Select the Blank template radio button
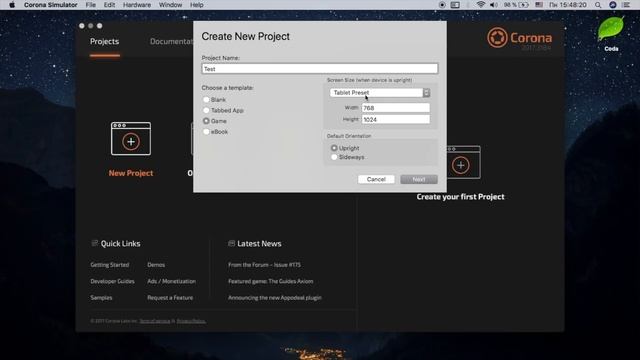The height and width of the screenshot is (360, 640). 206,100
